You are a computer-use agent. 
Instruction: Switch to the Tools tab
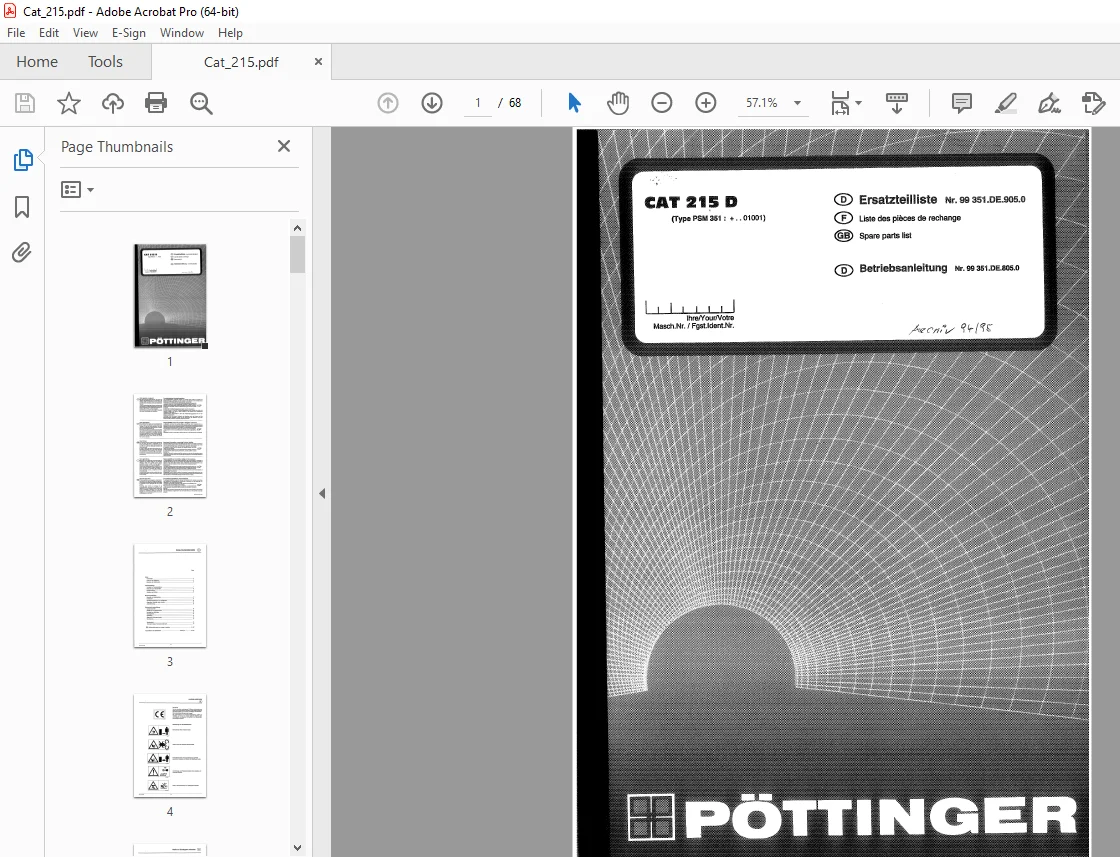(105, 62)
